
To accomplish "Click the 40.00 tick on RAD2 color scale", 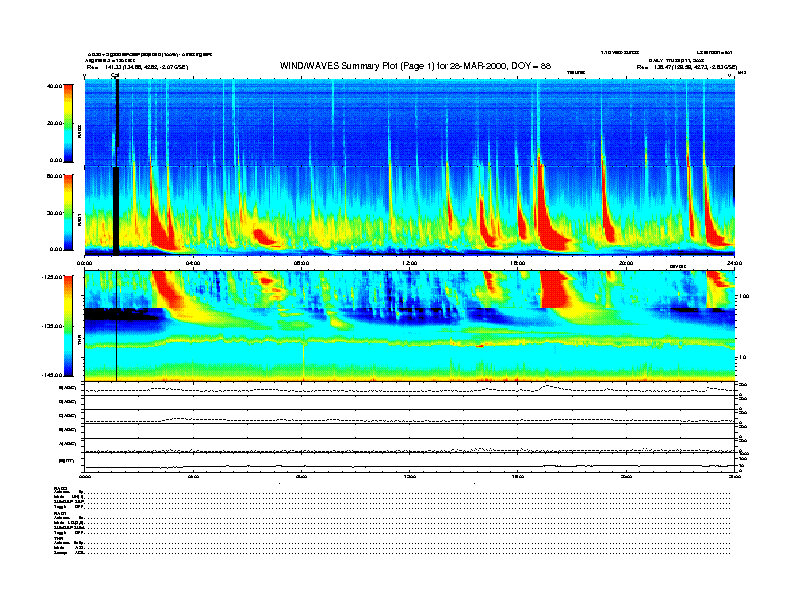I will [55, 86].
